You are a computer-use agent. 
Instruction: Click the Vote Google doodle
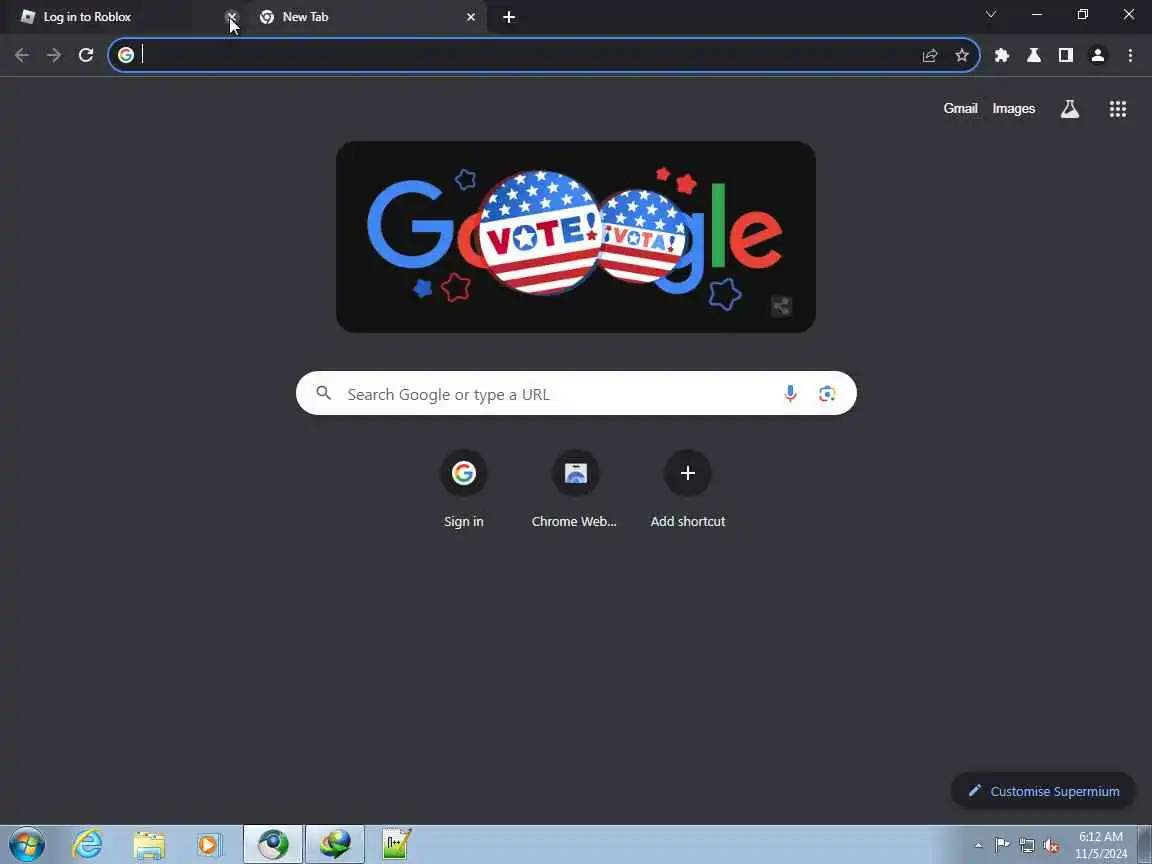tap(575, 237)
